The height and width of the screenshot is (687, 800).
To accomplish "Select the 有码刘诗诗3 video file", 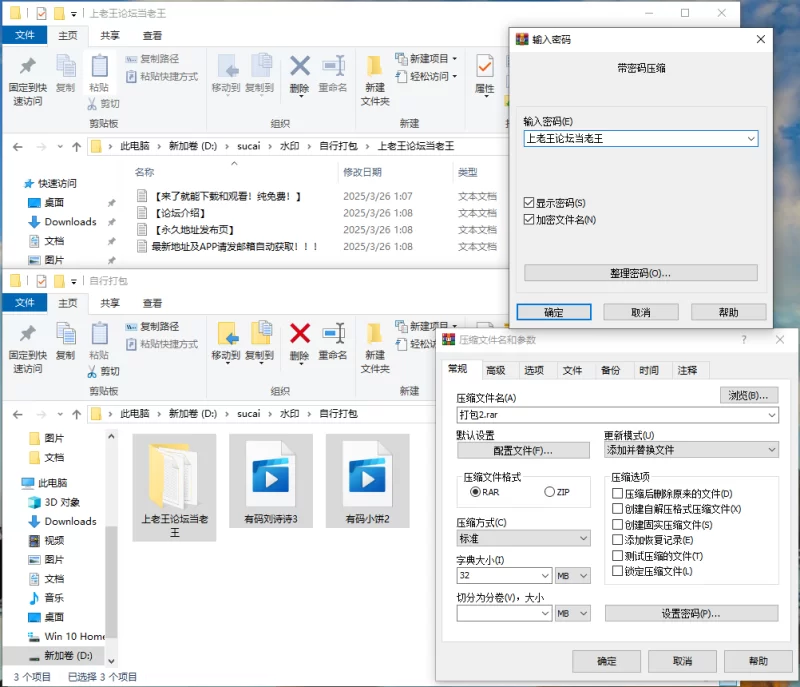I will 271,481.
